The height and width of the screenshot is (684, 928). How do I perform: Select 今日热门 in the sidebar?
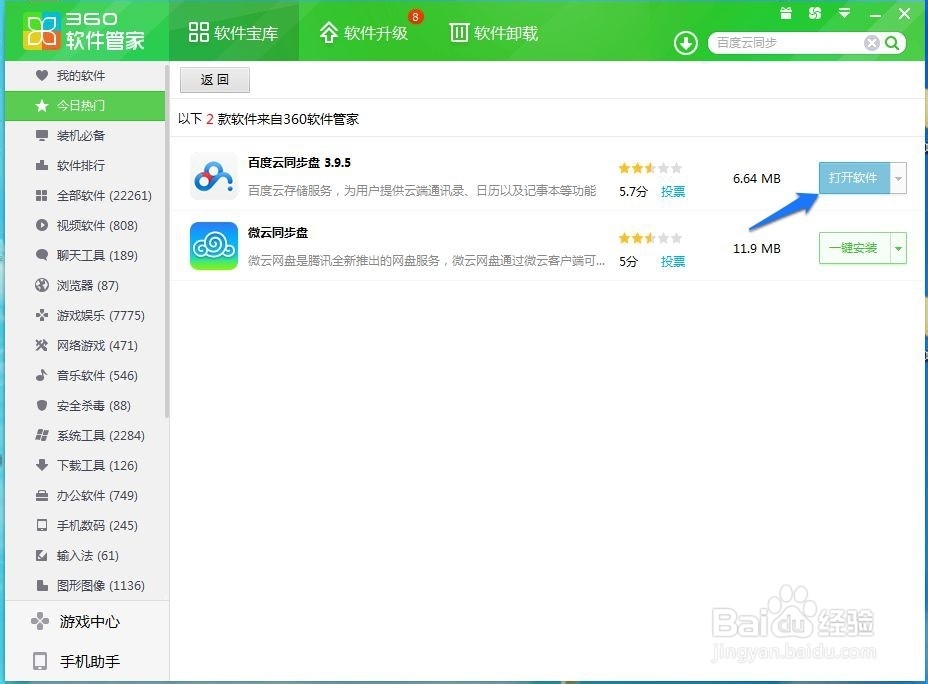pos(85,106)
